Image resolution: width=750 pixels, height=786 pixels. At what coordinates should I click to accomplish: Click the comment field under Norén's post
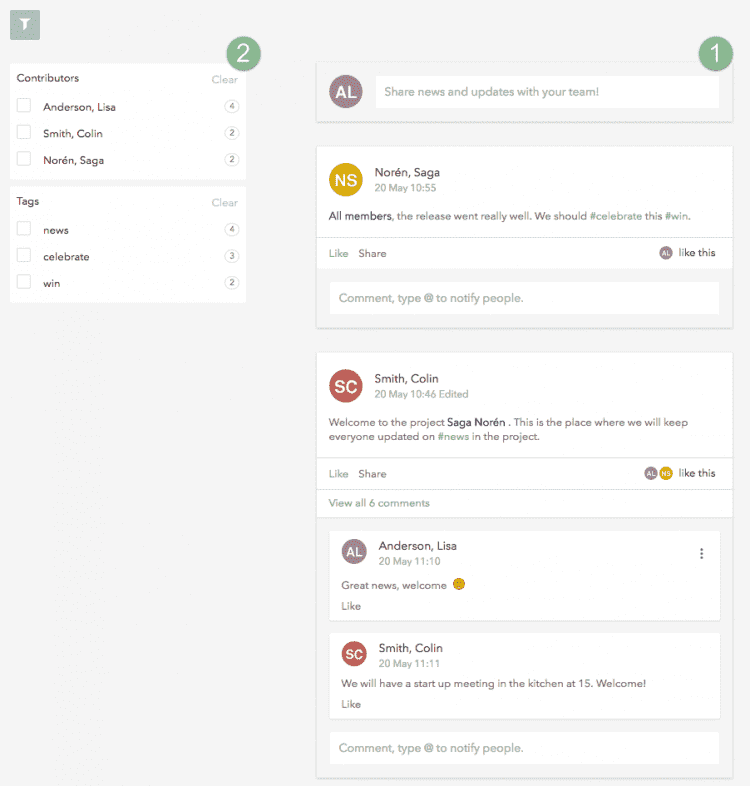524,298
